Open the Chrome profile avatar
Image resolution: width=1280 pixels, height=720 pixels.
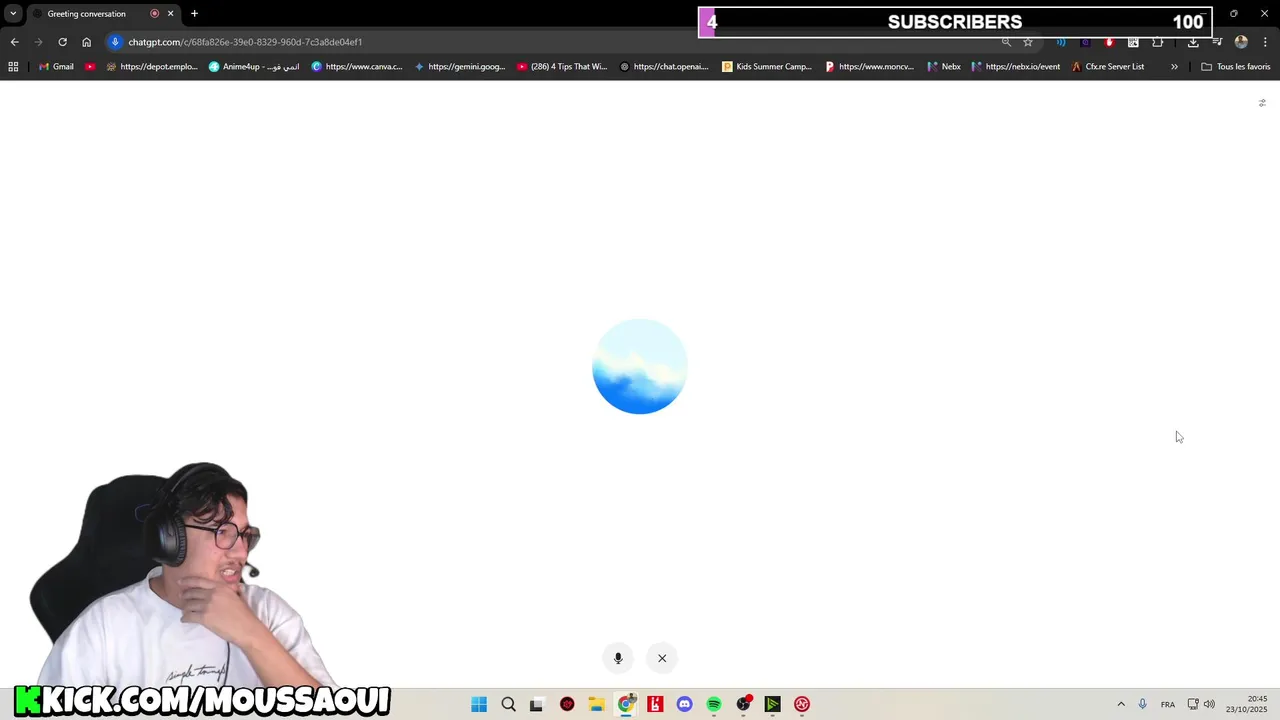(x=1241, y=42)
